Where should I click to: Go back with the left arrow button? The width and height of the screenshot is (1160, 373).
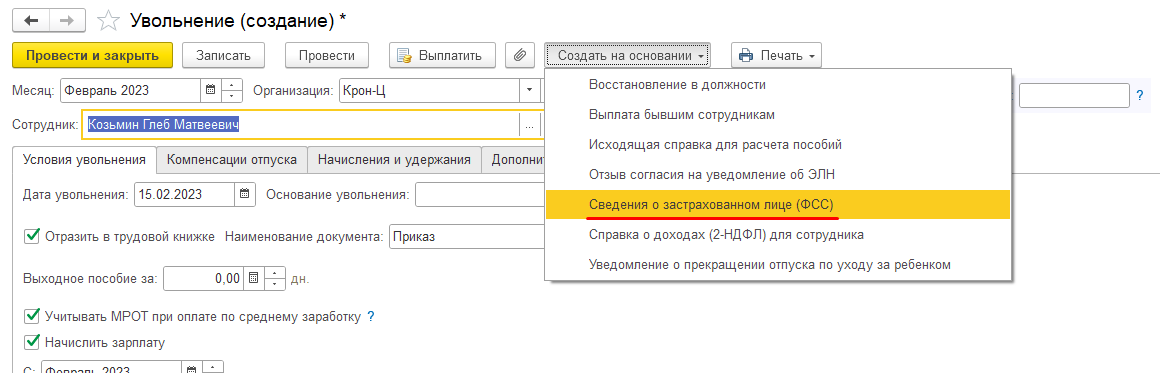click(30, 20)
